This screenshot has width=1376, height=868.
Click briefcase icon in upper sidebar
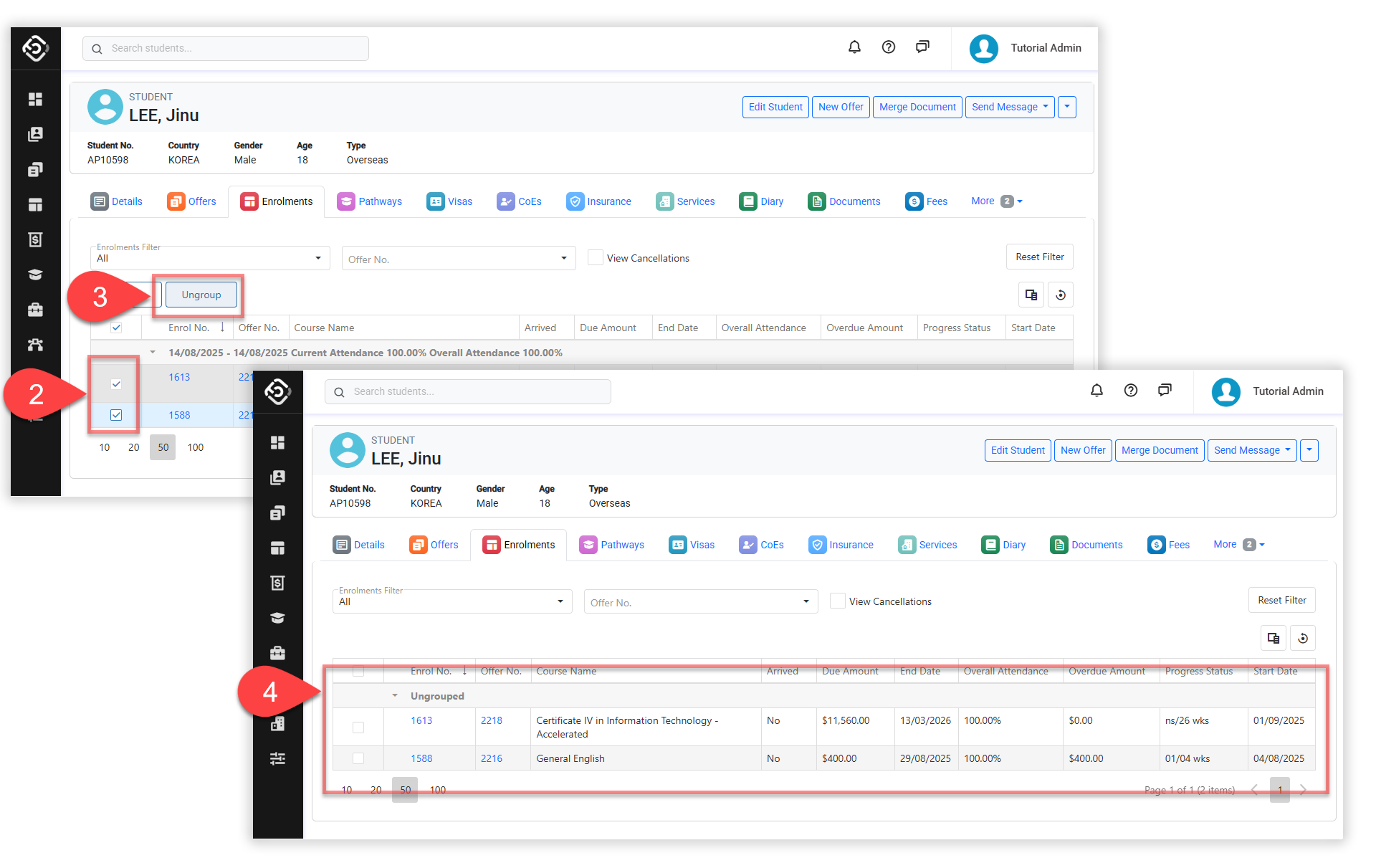point(35,310)
